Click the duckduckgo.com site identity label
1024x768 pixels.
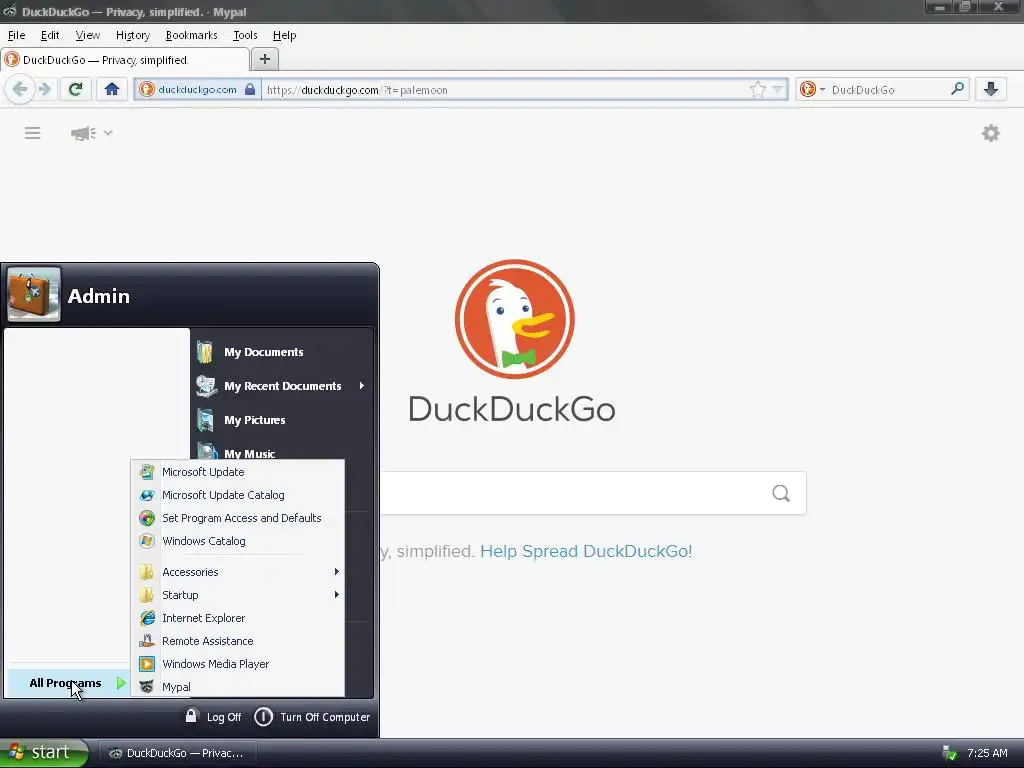pyautogui.click(x=197, y=89)
